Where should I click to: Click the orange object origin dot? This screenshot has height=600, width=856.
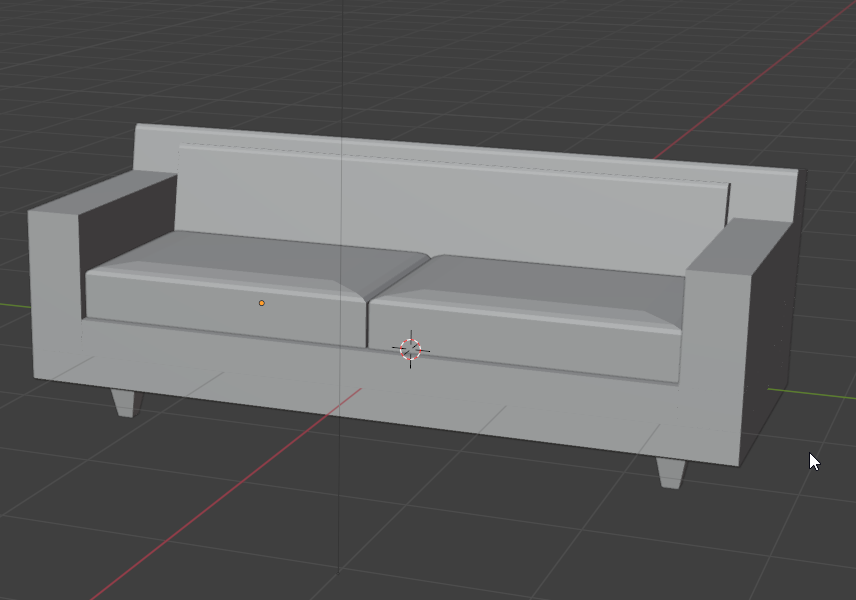tap(261, 303)
